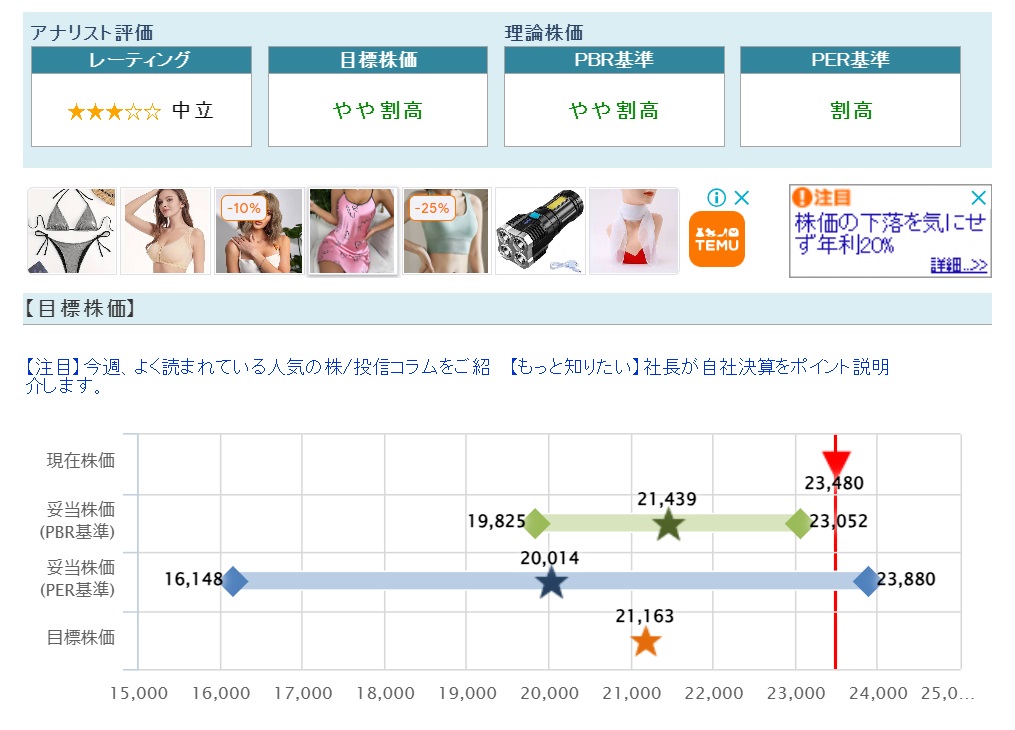This screenshot has height=730, width=1015.
Task: Click the white scarf ad thumbnail
Action: click(x=634, y=231)
